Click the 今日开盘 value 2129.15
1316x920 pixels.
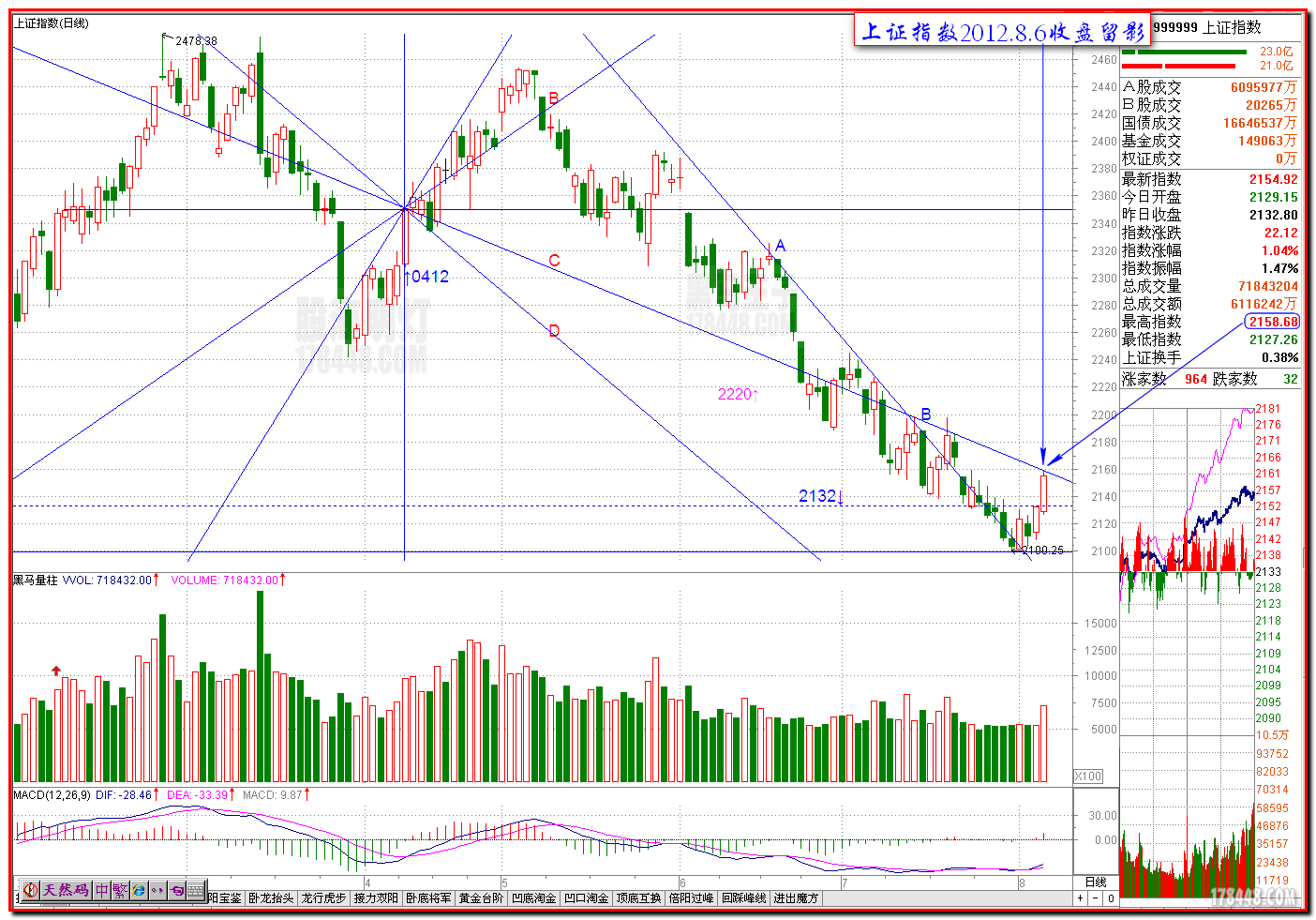[x=1273, y=197]
